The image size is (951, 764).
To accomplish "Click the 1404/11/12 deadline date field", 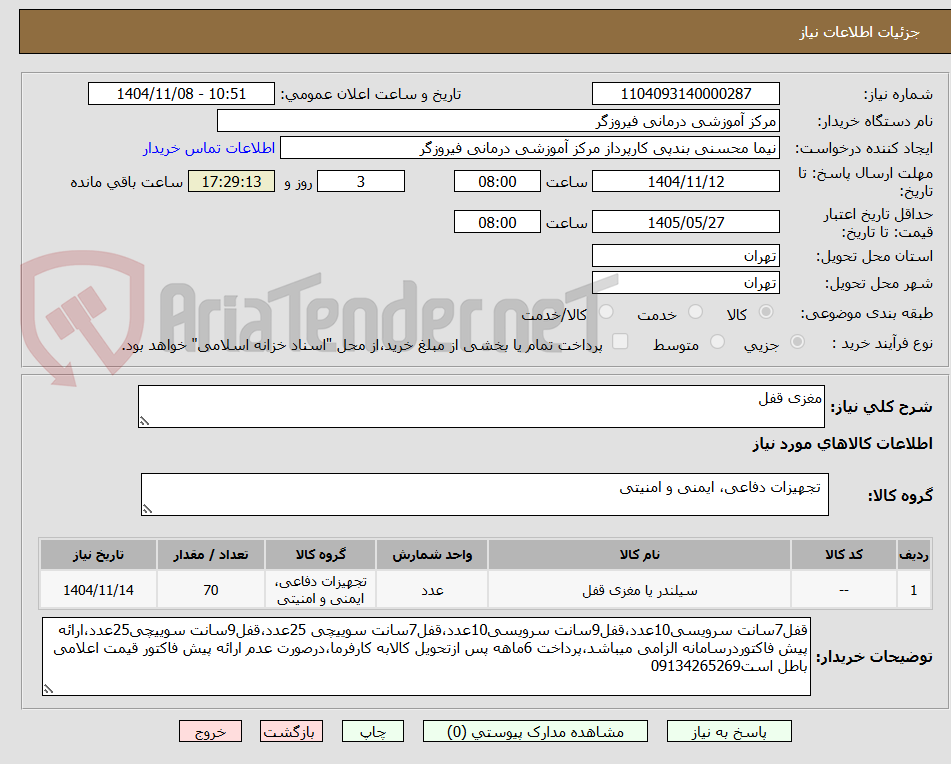I will tap(687, 181).
